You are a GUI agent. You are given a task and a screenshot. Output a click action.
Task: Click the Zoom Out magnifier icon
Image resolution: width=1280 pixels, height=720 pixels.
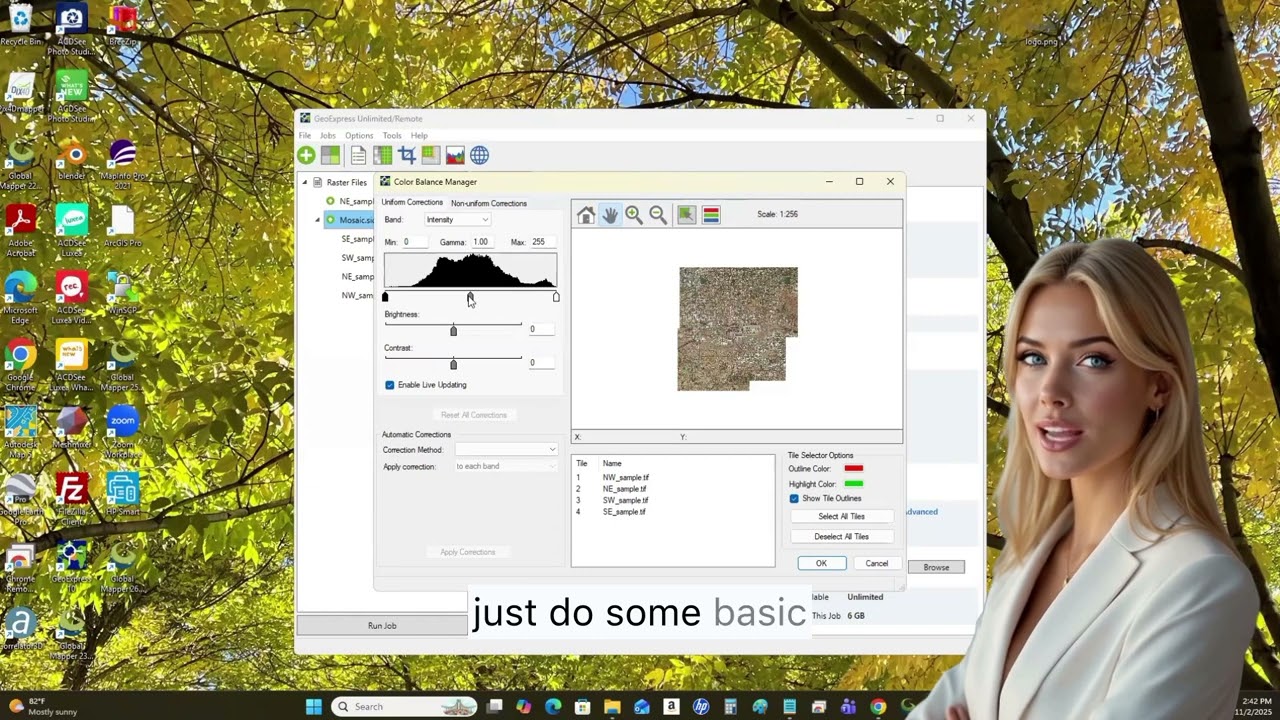(658, 215)
